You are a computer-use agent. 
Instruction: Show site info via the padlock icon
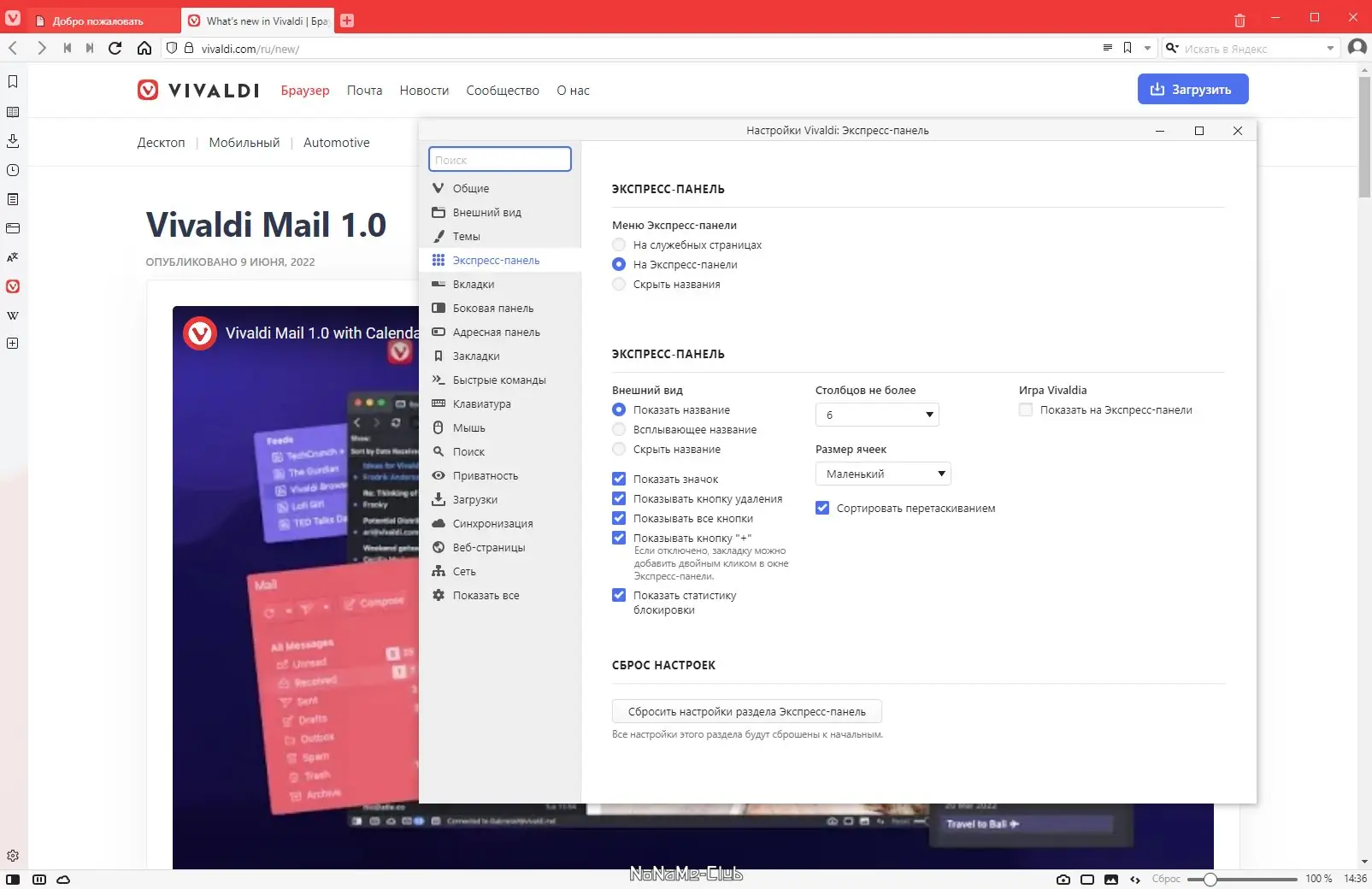189,48
